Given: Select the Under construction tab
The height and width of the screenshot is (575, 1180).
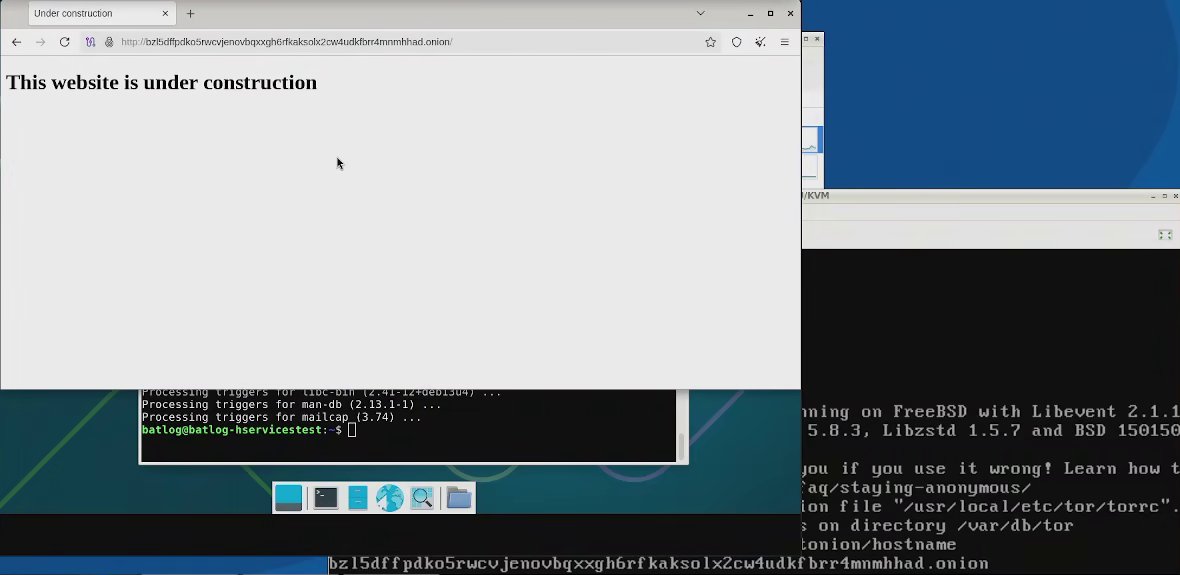Looking at the screenshot, I should point(102,14).
